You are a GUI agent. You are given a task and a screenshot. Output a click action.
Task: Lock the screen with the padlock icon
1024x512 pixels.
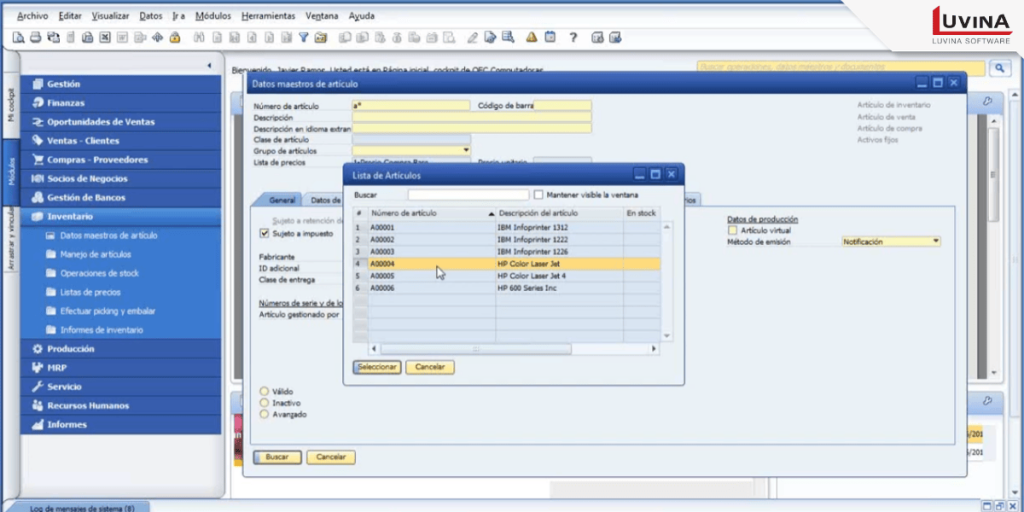point(174,37)
